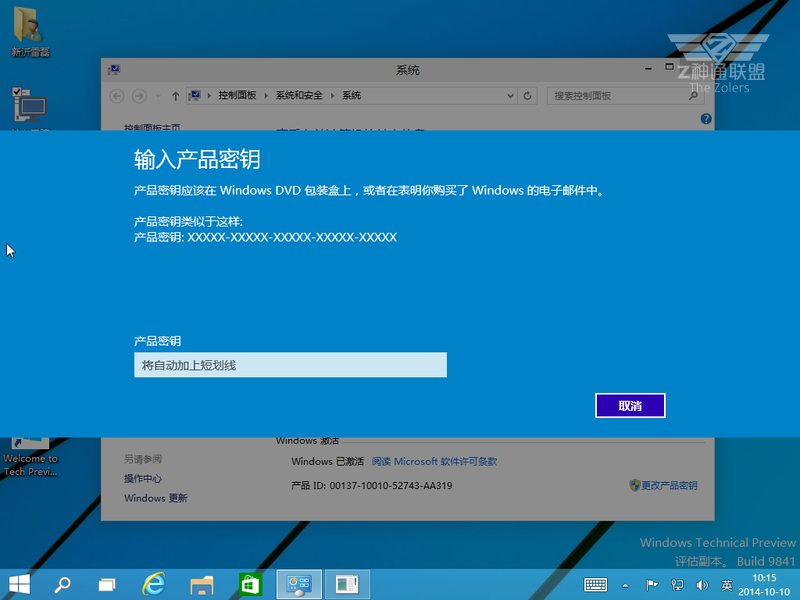Open 阅读 Microsoft 软件许可条款 link

click(x=434, y=461)
